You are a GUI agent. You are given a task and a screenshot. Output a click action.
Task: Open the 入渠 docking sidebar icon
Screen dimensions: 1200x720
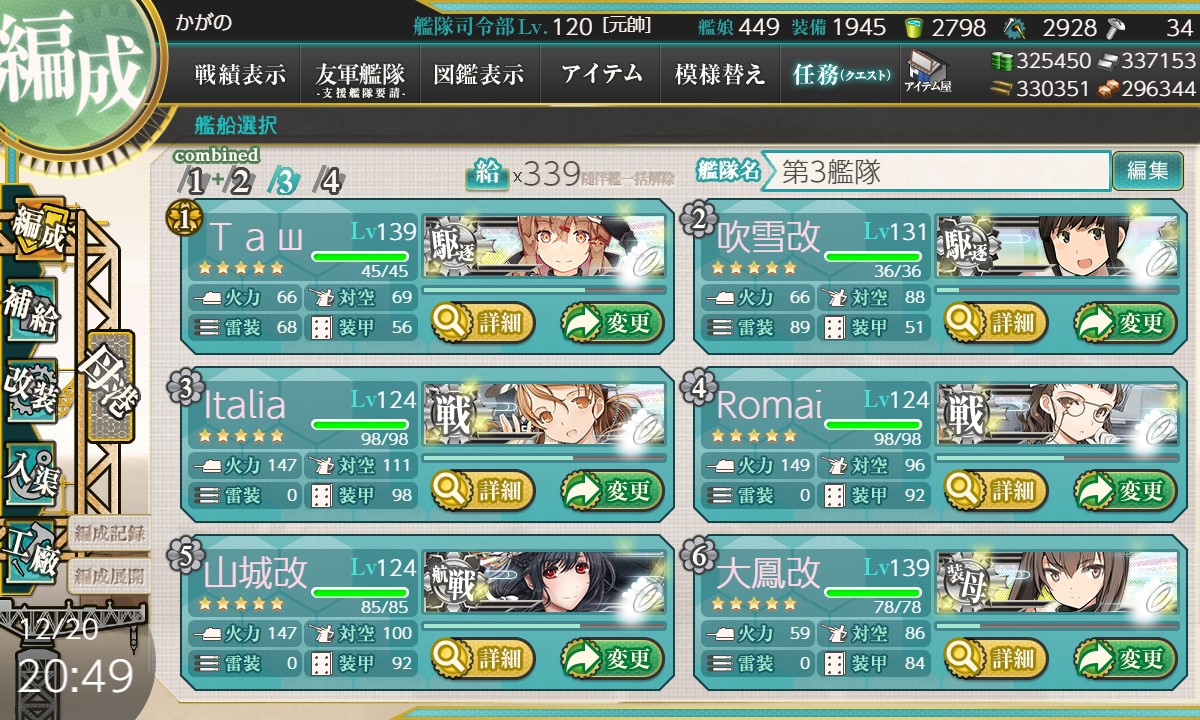(32, 470)
